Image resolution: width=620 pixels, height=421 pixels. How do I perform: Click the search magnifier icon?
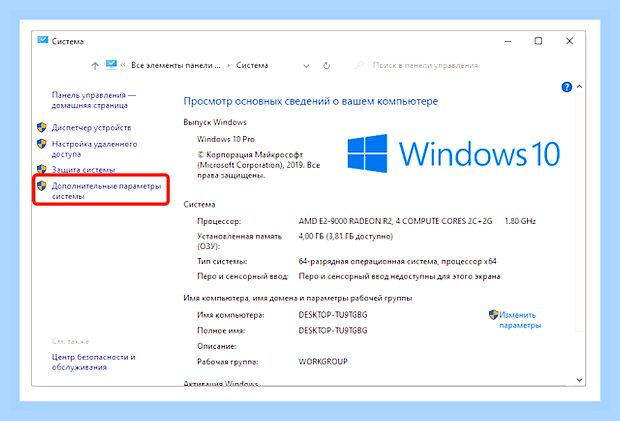point(359,65)
